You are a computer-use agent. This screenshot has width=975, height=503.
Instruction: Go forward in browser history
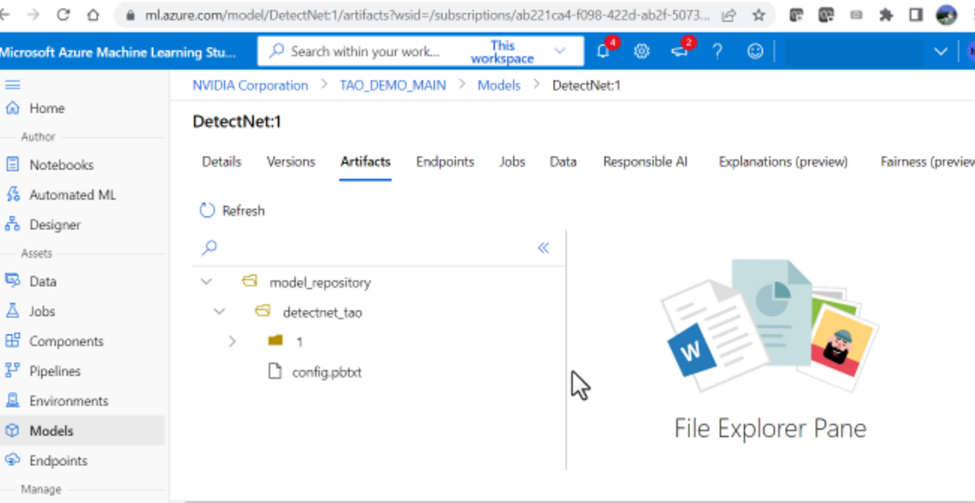pos(33,15)
